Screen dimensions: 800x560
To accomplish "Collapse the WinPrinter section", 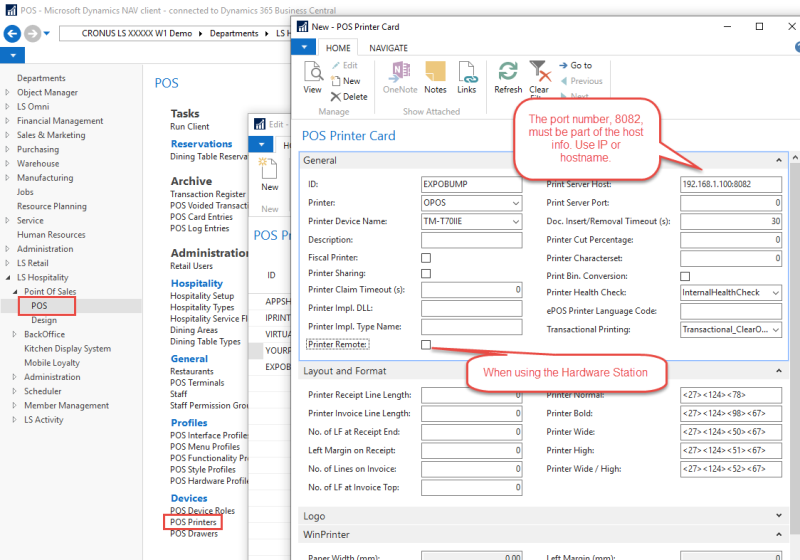I will (x=779, y=534).
